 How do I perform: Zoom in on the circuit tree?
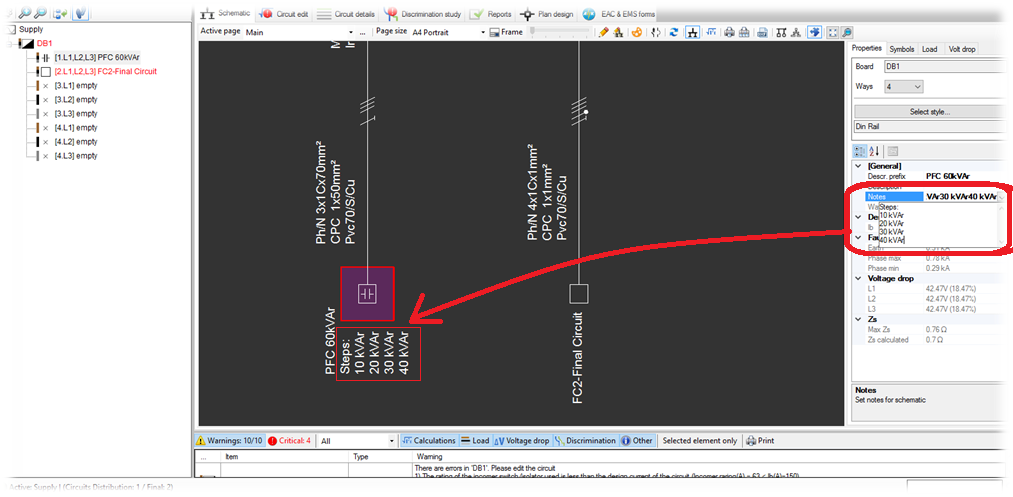pyautogui.click(x=25, y=12)
